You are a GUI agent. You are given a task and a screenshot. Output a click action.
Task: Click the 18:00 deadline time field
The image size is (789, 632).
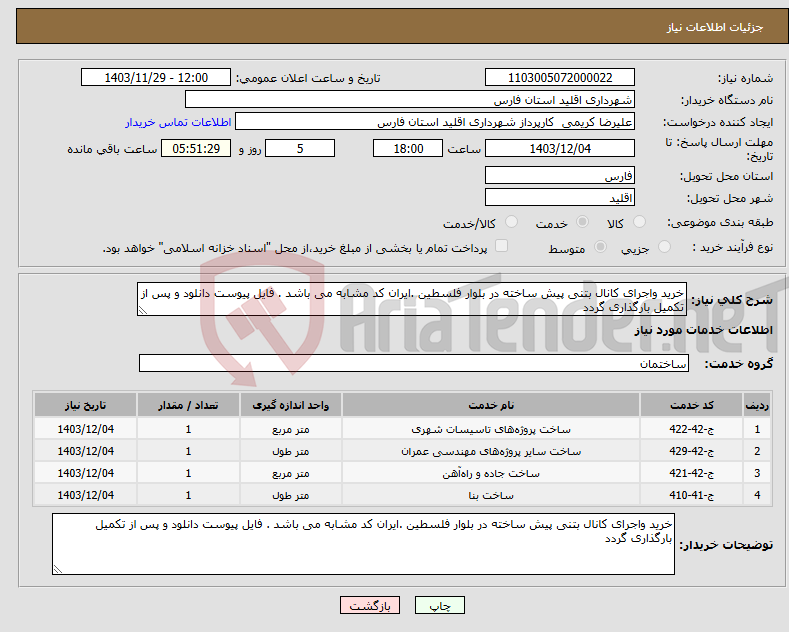coord(406,149)
